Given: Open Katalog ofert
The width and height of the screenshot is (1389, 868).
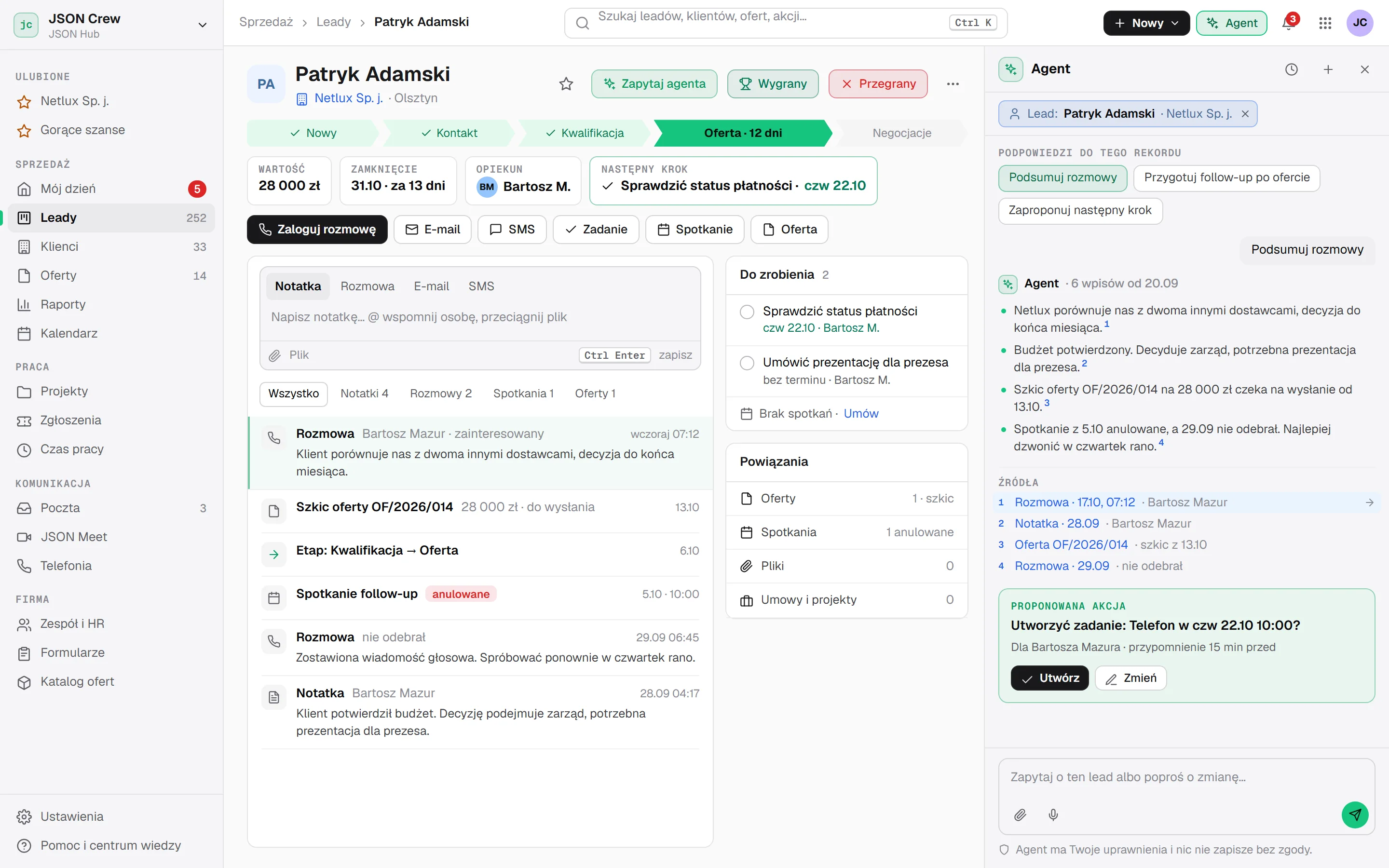Looking at the screenshot, I should pos(111,682).
